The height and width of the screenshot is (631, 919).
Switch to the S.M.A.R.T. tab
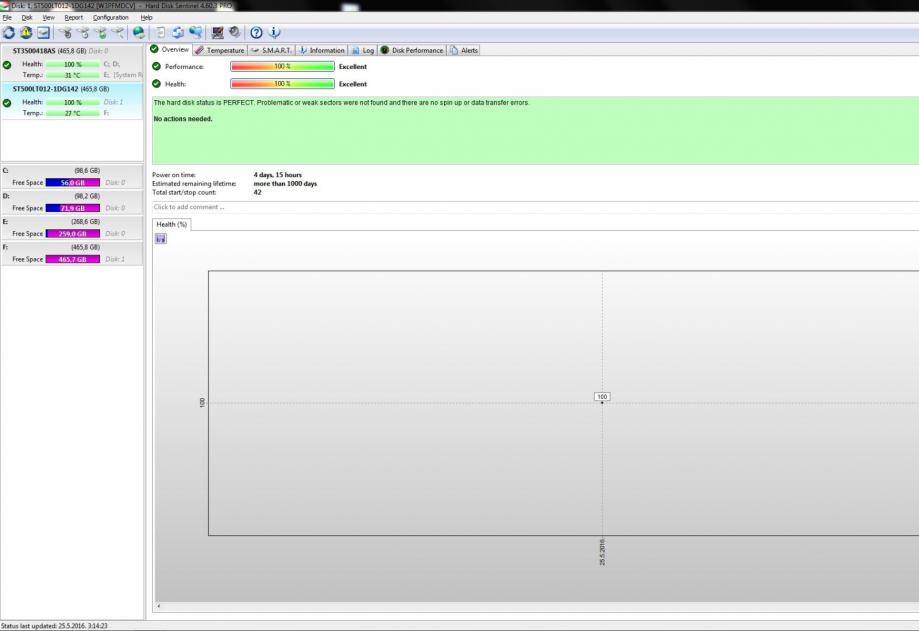(271, 50)
